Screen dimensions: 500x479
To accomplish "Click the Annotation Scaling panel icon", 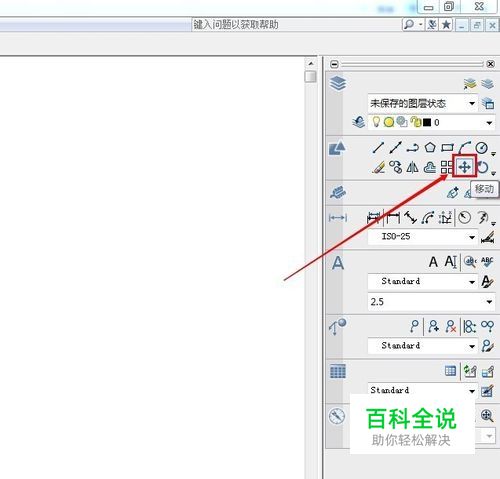I will (x=338, y=193).
